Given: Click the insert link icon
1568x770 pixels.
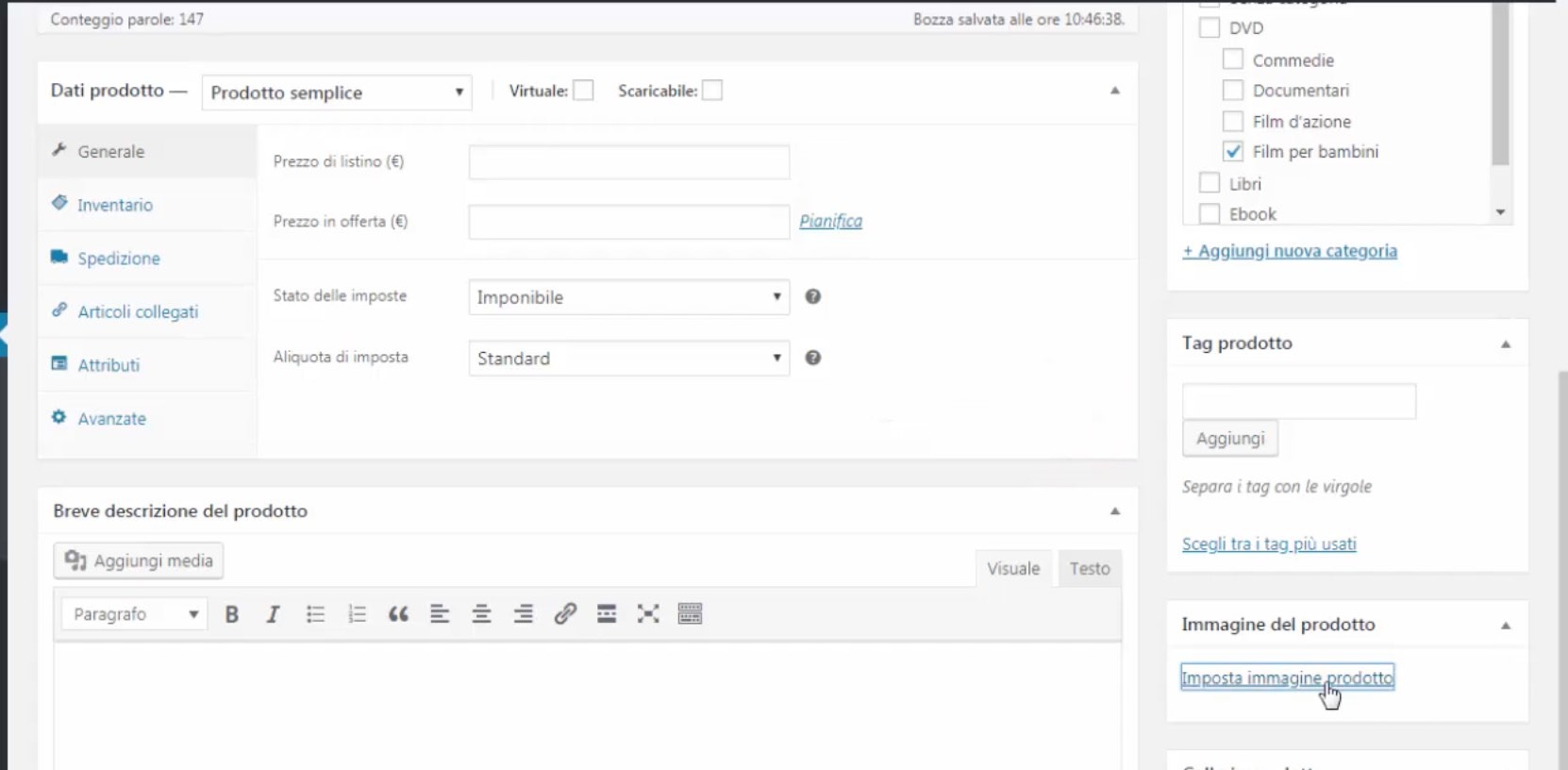Looking at the screenshot, I should click(565, 614).
